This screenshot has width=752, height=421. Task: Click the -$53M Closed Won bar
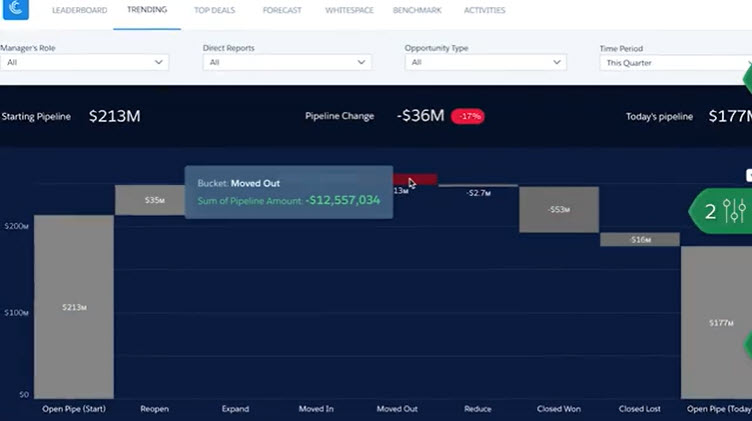(x=558, y=209)
